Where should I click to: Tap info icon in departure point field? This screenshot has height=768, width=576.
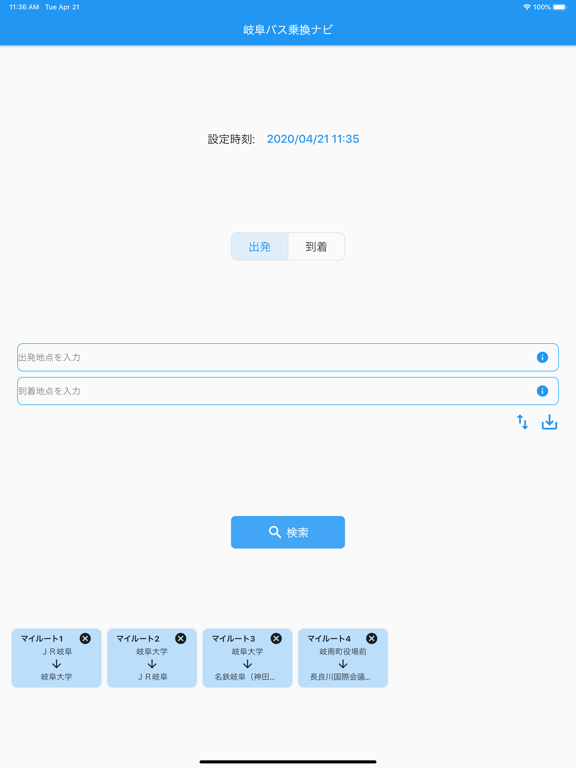tap(542, 357)
